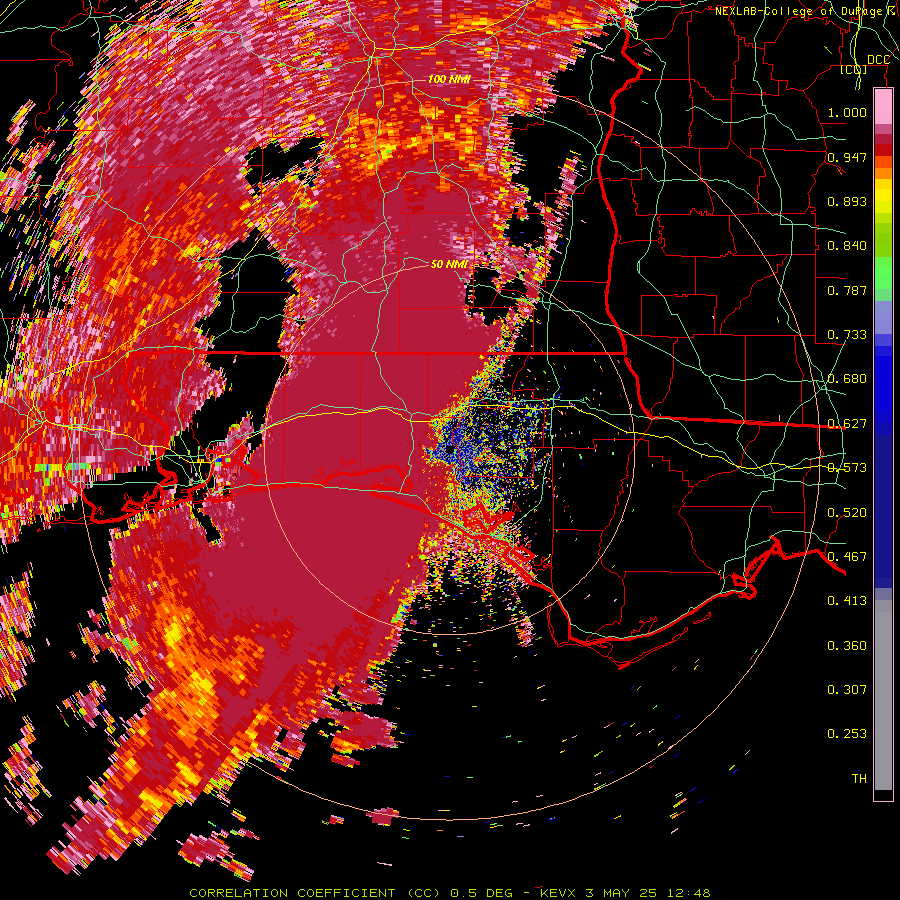Select the 0.840 scale value
Screen dimensions: 900x900
847,246
